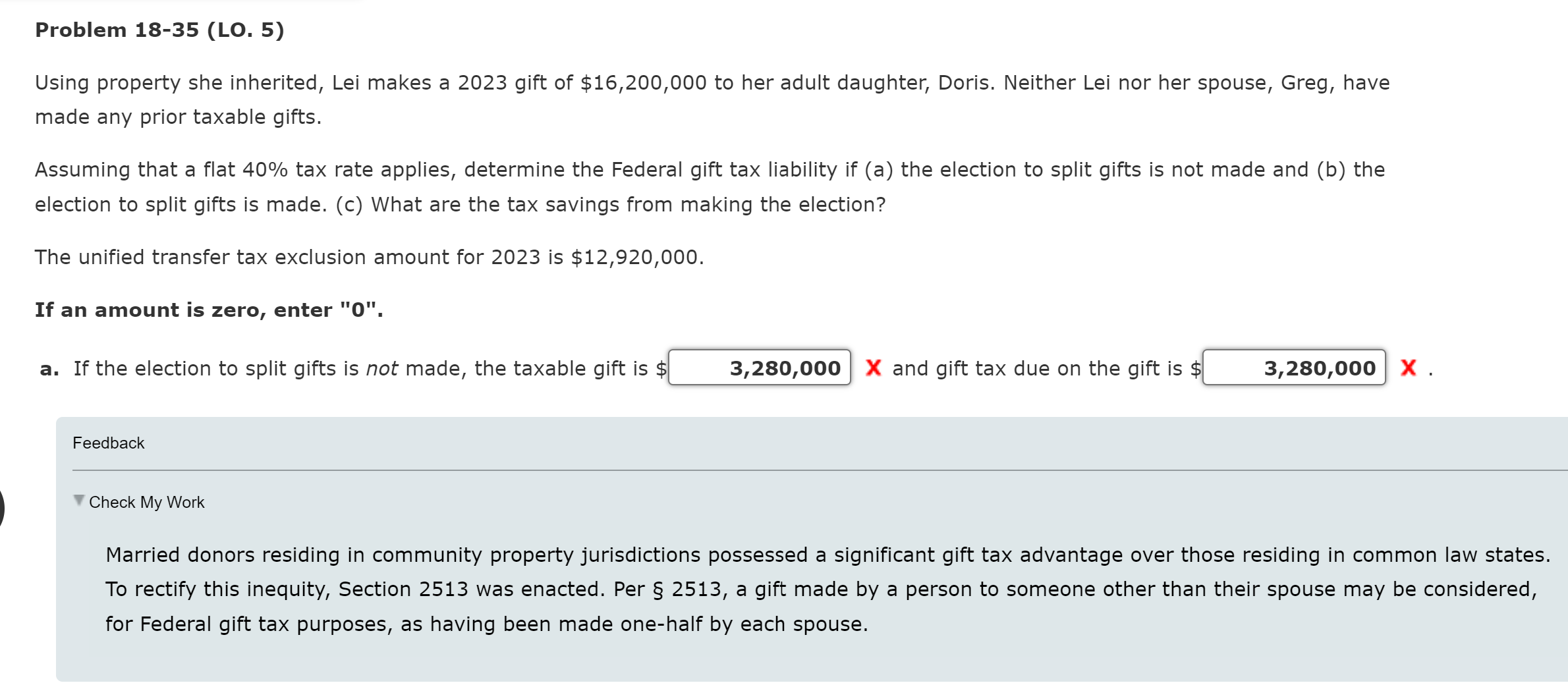
Task: Click the unified transfer tax exclusion sentence
Action: click(369, 257)
